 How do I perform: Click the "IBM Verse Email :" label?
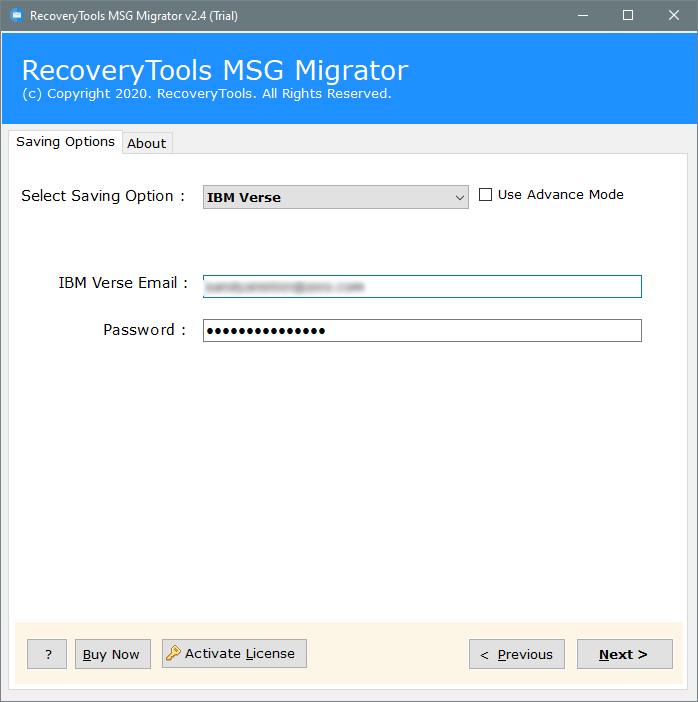(123, 283)
